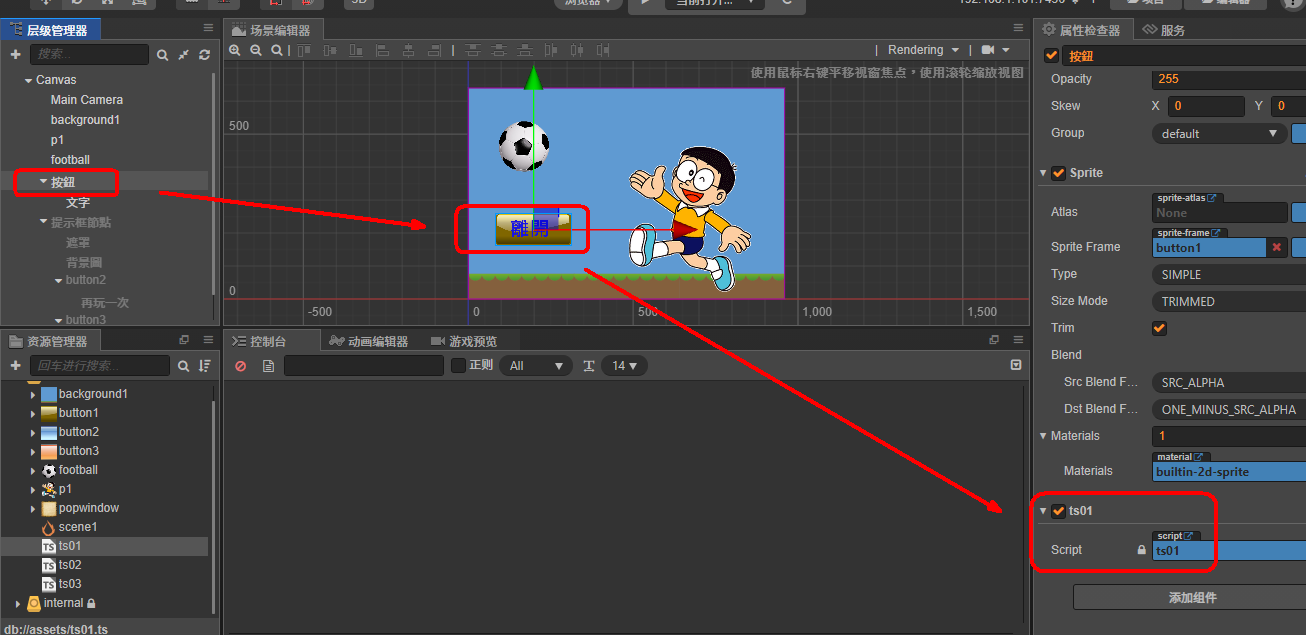1306x635 pixels.
Task: Uncheck the Trim checkbox
Action: (x=1160, y=328)
